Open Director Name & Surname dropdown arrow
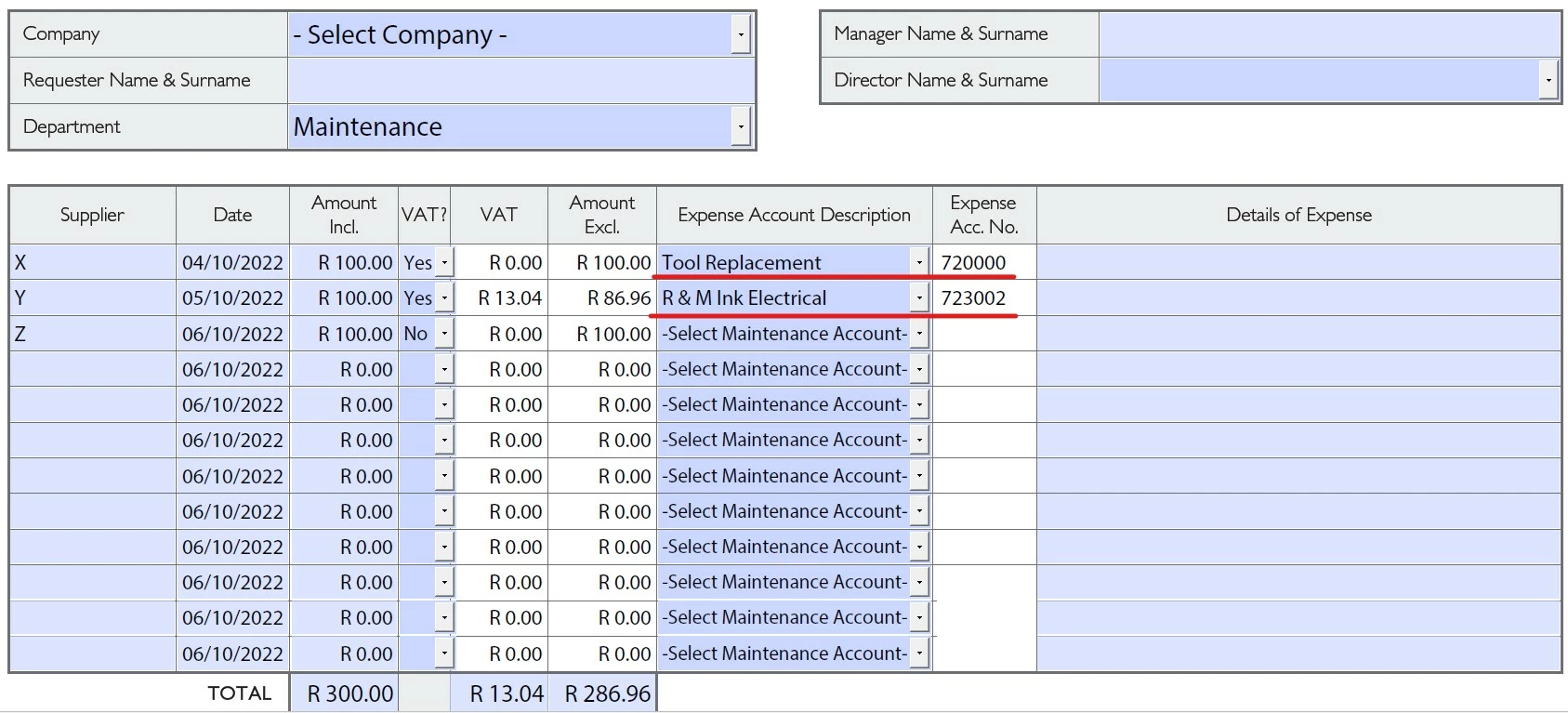Viewport: 1568px width, 713px height. coord(1548,80)
